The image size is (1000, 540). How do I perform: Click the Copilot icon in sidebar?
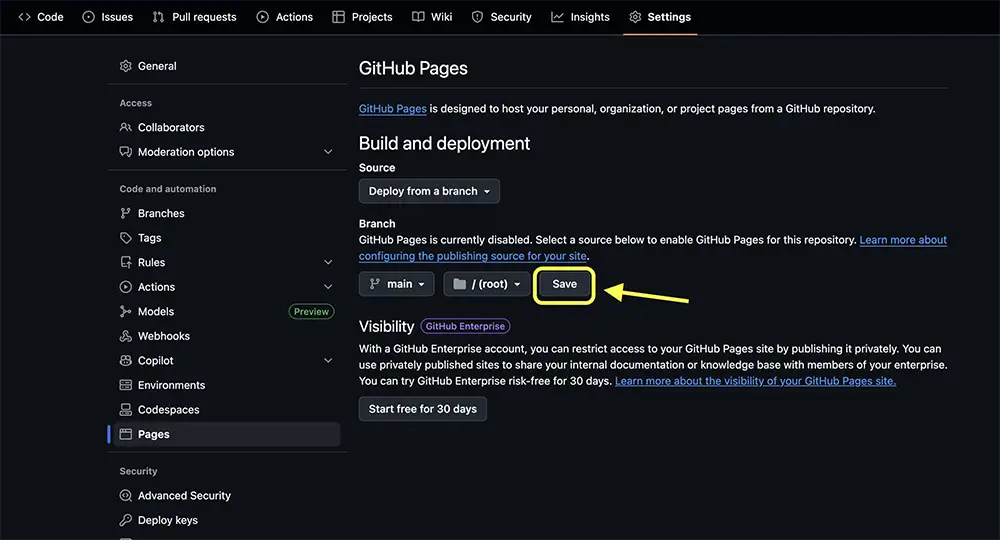coord(126,361)
